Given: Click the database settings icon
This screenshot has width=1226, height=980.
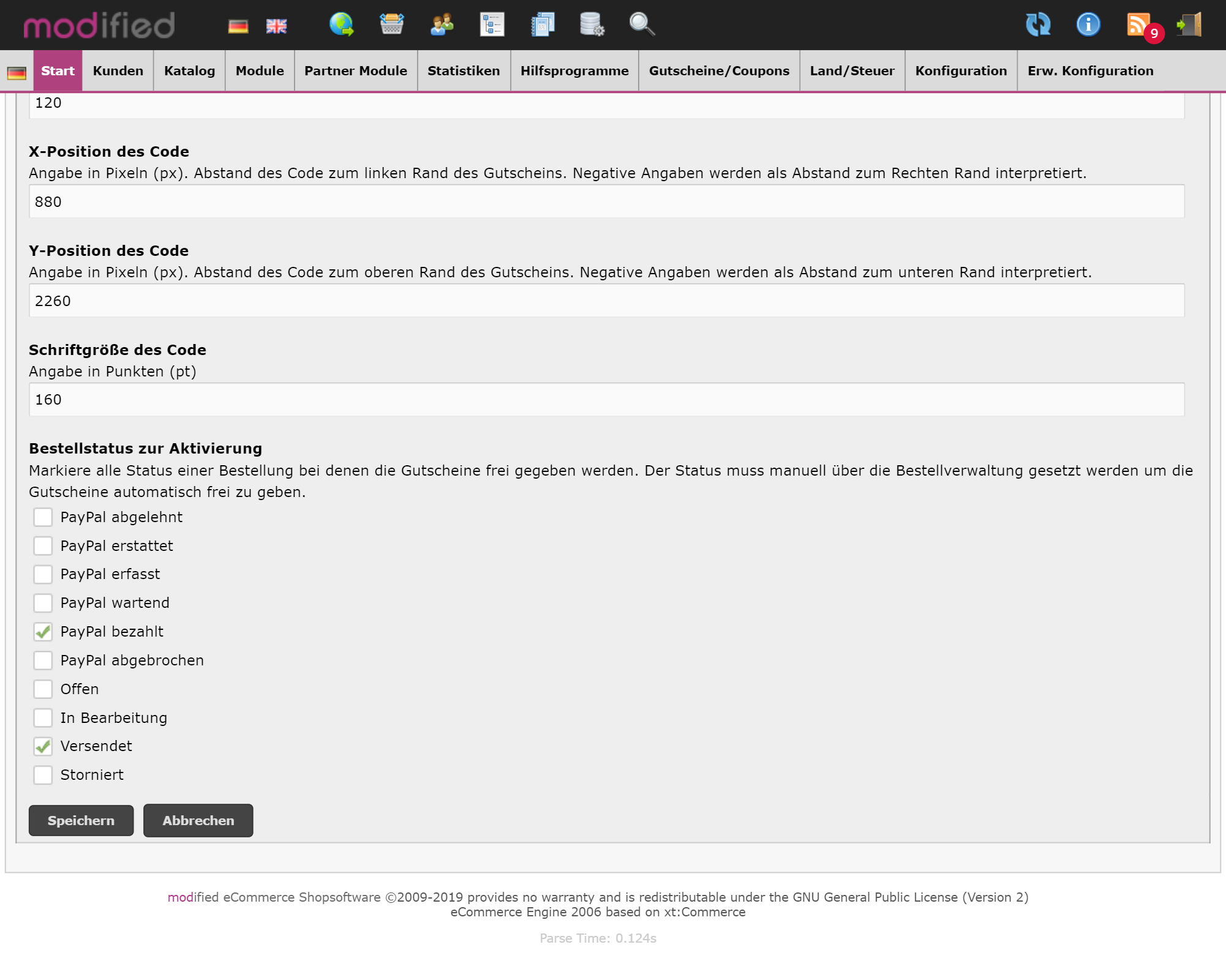Looking at the screenshot, I should click(592, 24).
